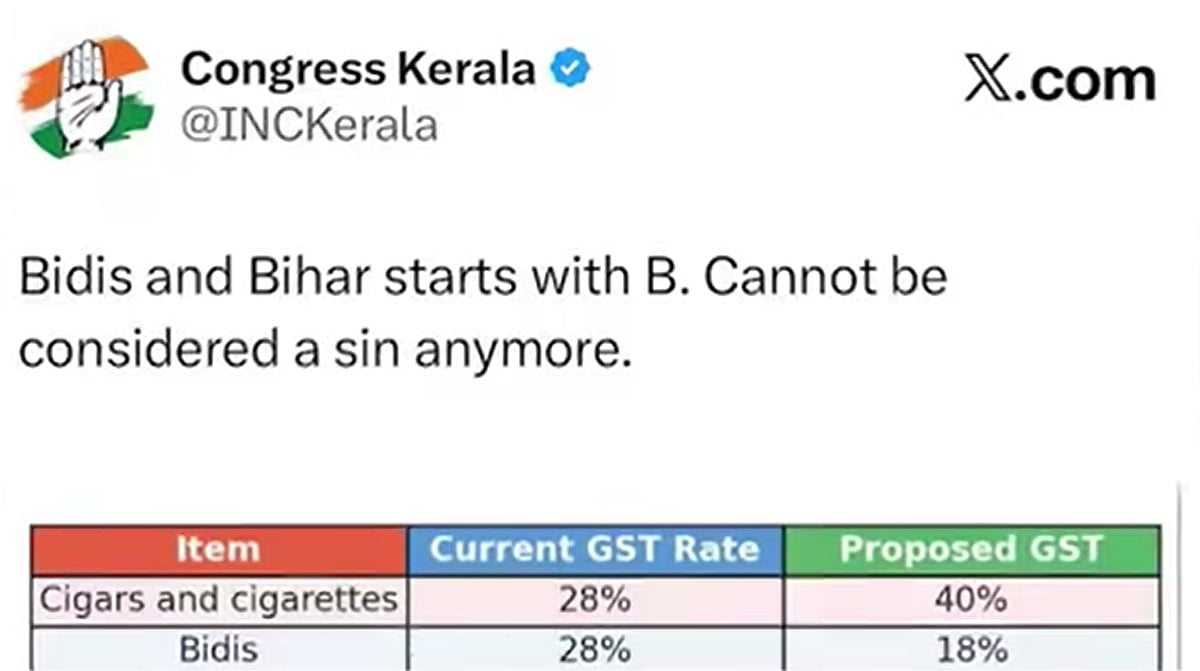The image size is (1200, 671).
Task: Open the Congress Kerala profile name
Action: click(x=358, y=71)
